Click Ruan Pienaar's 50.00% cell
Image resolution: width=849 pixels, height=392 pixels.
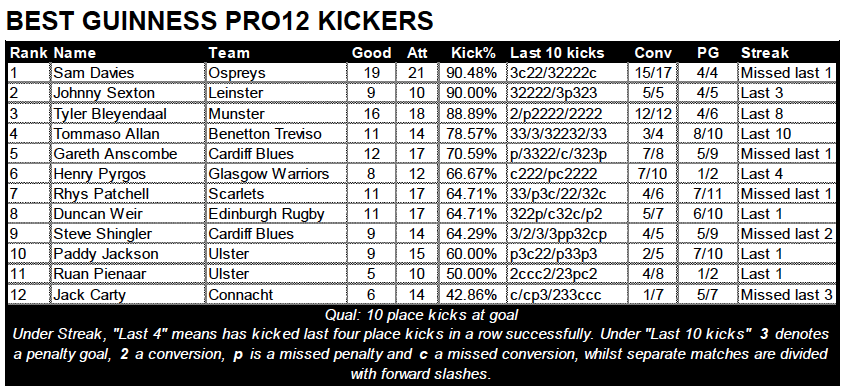[x=471, y=274]
